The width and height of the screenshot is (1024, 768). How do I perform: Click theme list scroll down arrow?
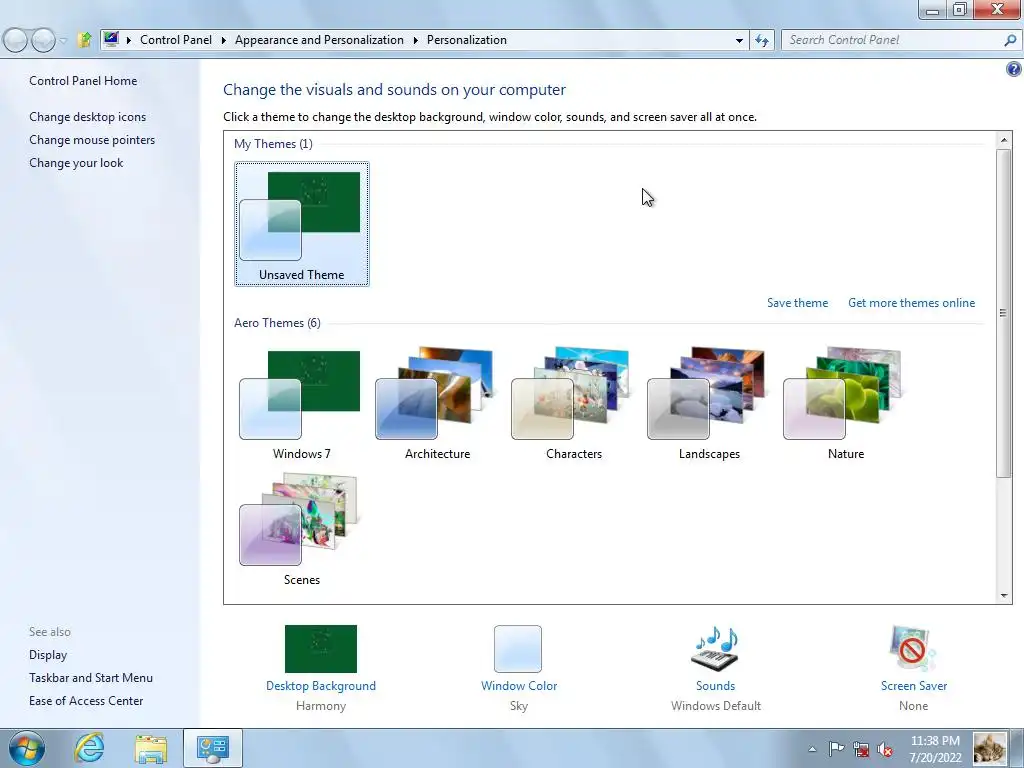coord(1004,596)
